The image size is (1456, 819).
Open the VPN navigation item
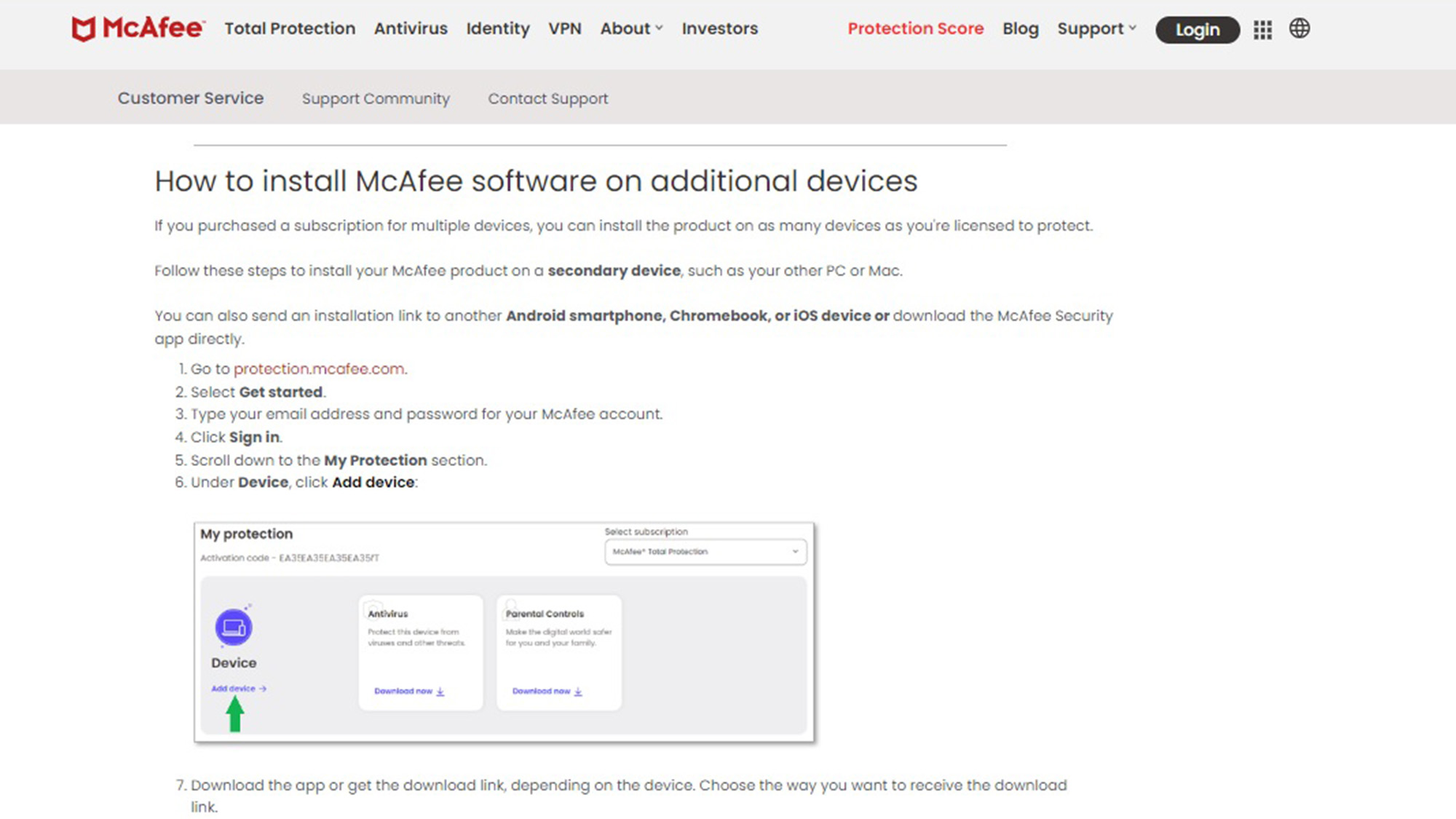pyautogui.click(x=565, y=28)
